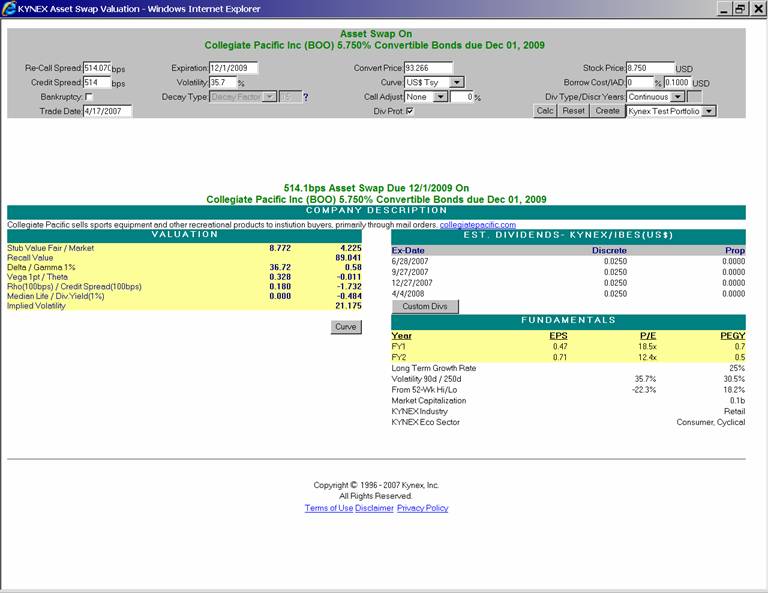Click the Reset button
Viewport: 768px width, 593px height.
(x=573, y=111)
